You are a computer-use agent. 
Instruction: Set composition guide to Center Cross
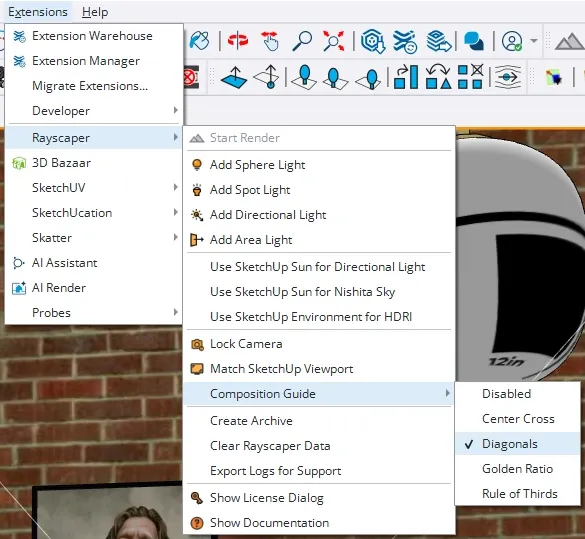[x=517, y=419]
